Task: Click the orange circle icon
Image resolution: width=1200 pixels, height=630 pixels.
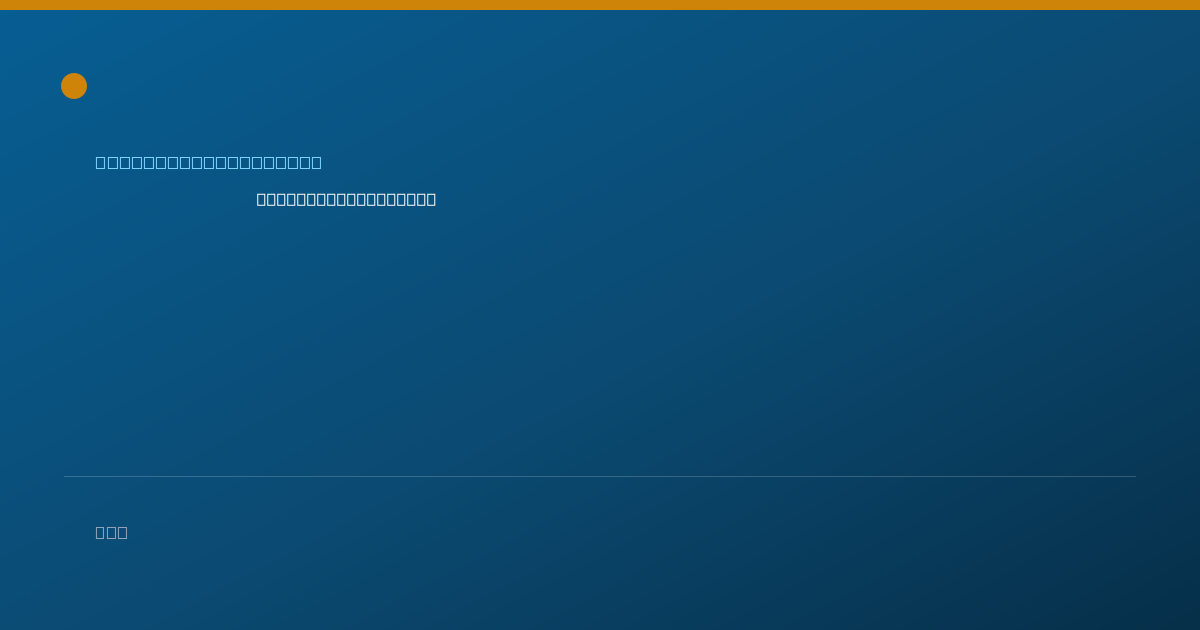Action: [74, 86]
